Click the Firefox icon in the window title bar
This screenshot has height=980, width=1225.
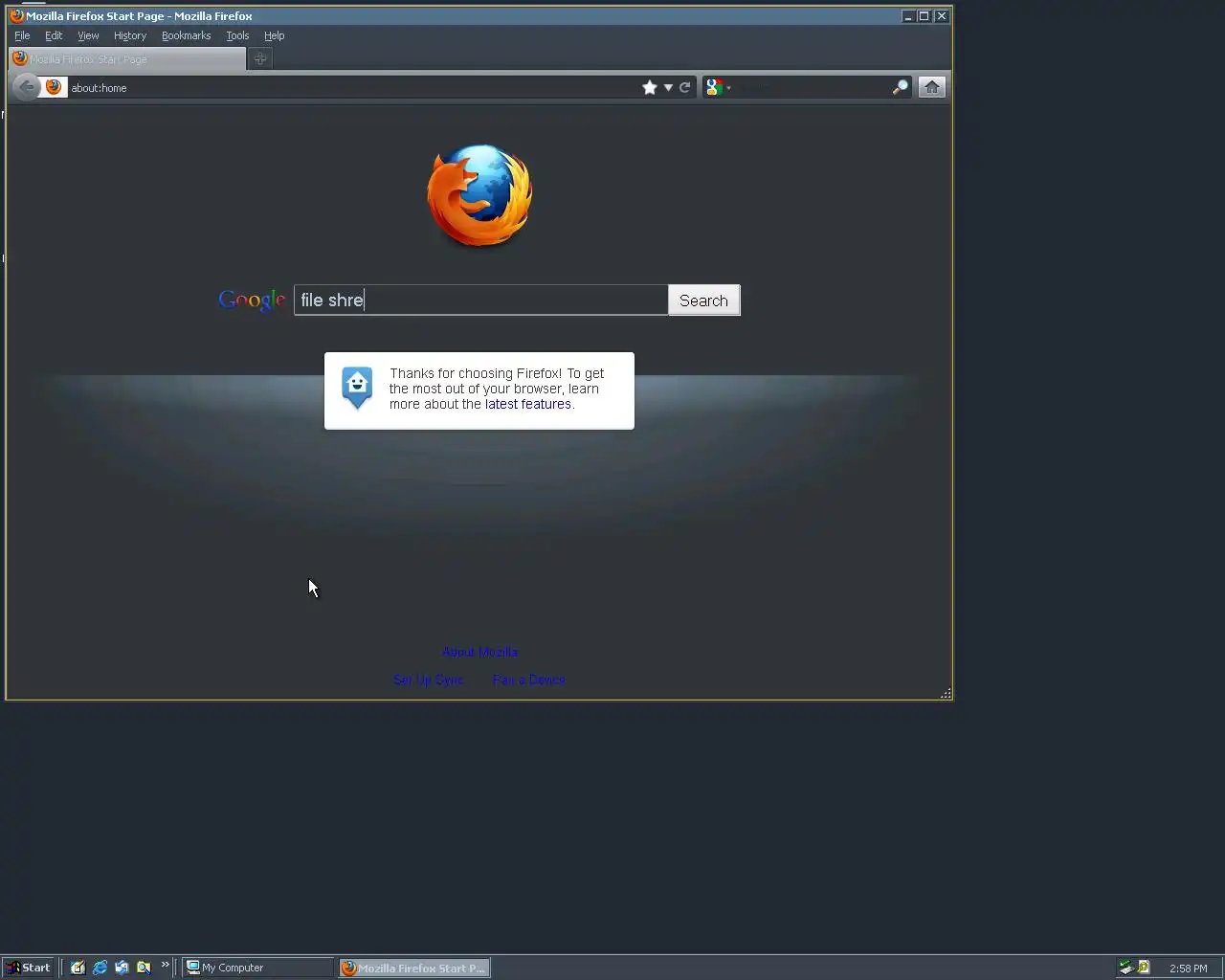click(x=16, y=16)
